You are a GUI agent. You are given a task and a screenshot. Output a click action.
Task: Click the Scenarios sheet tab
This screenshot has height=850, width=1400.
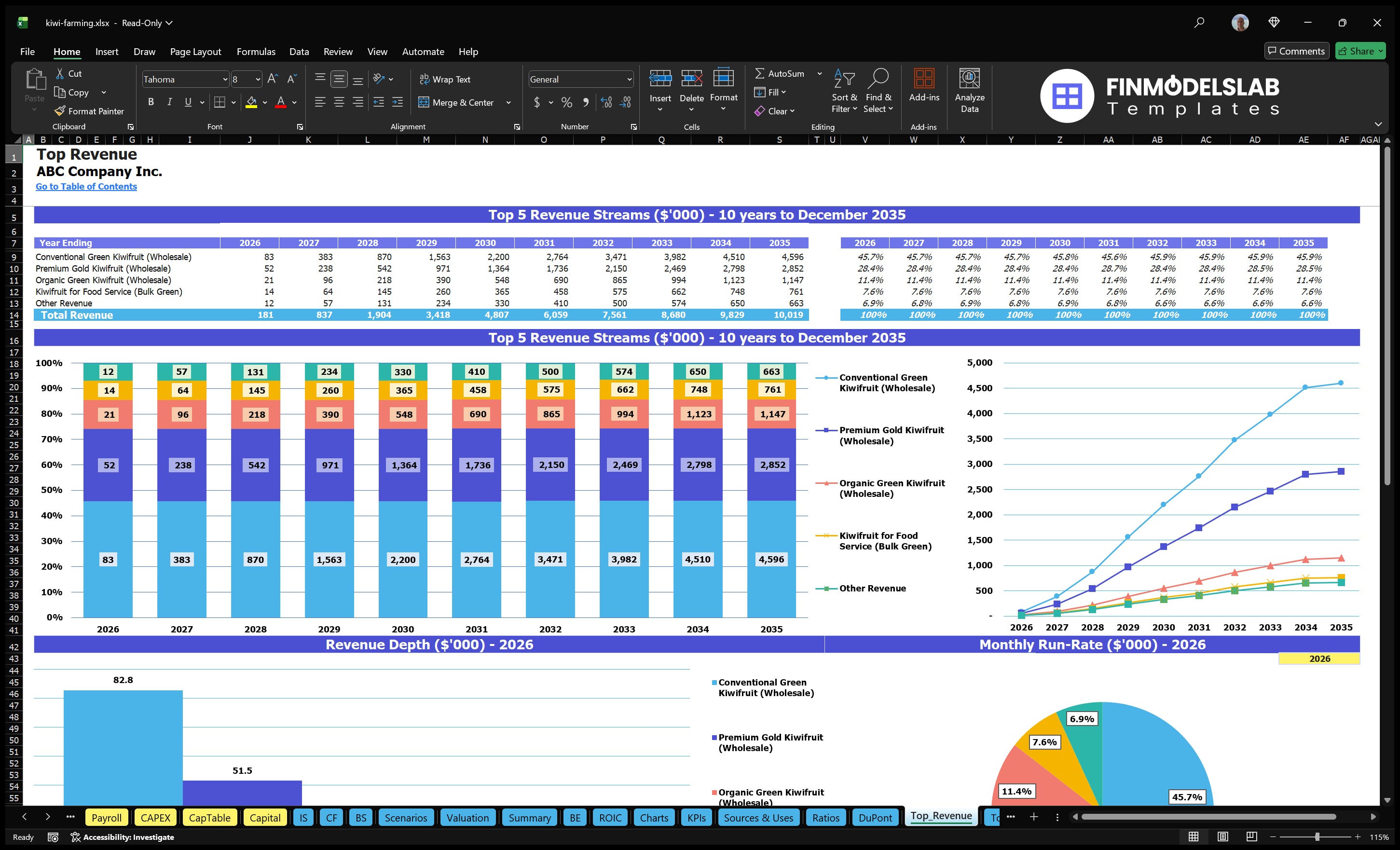[405, 817]
